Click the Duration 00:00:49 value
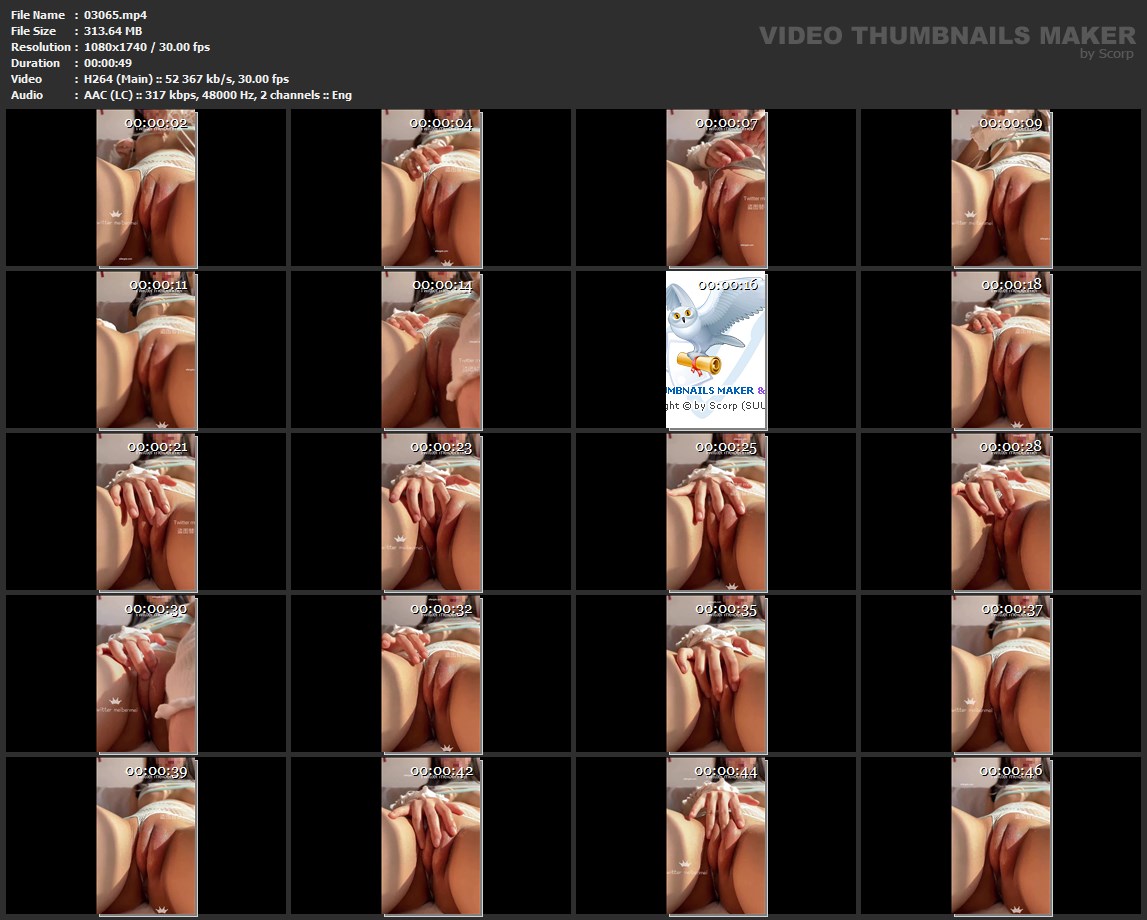The width and height of the screenshot is (1147, 920). coord(107,63)
